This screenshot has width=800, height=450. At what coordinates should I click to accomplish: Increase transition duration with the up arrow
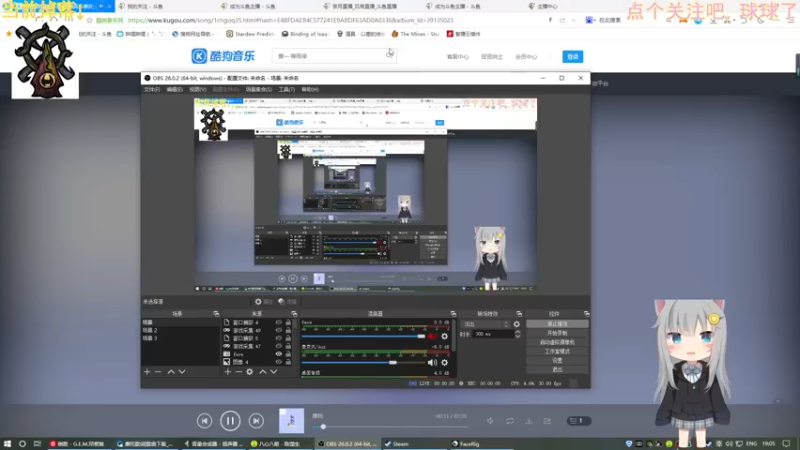pyautogui.click(x=517, y=332)
